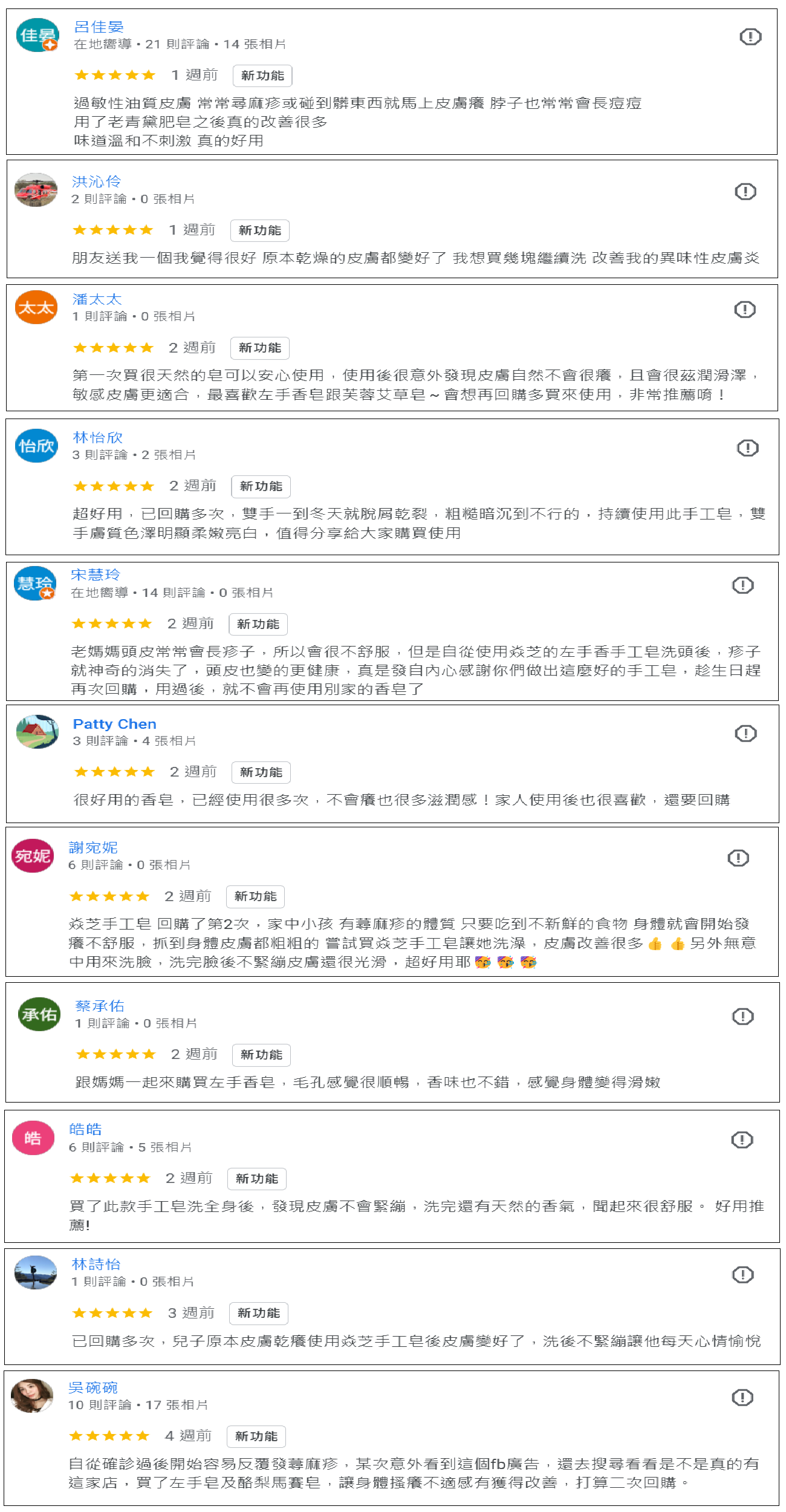Image resolution: width=786 pixels, height=1512 pixels.
Task: Open Patty Chen's profile link
Action: 115,724
